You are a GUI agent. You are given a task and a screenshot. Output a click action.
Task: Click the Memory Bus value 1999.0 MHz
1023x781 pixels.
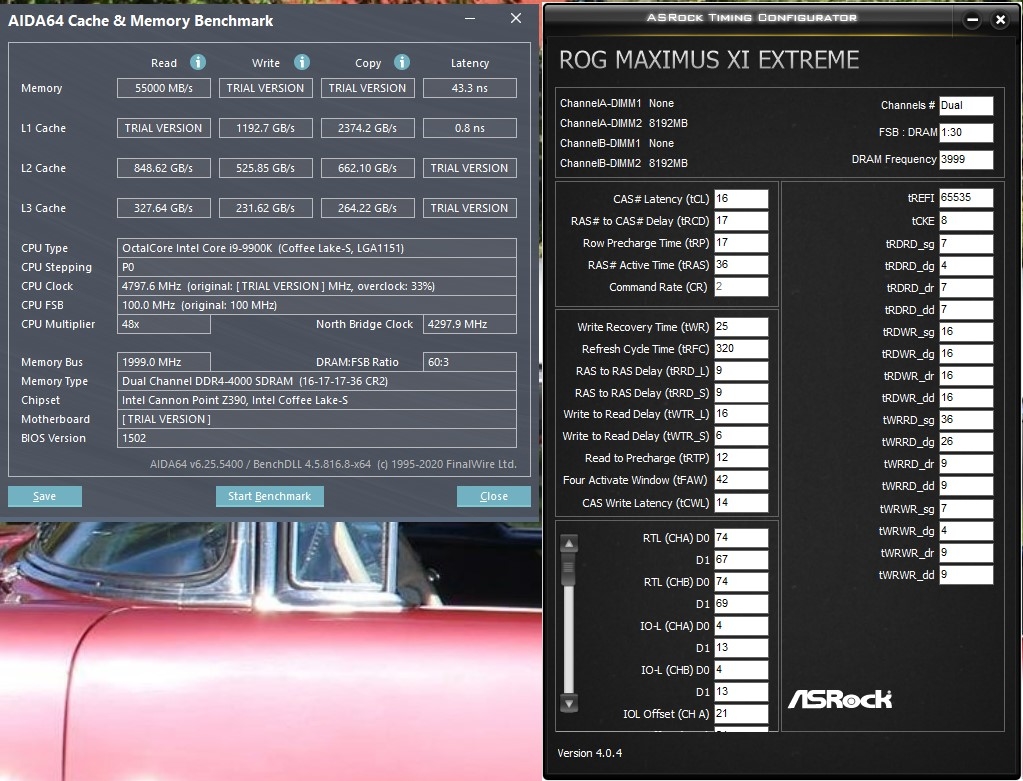tap(164, 362)
